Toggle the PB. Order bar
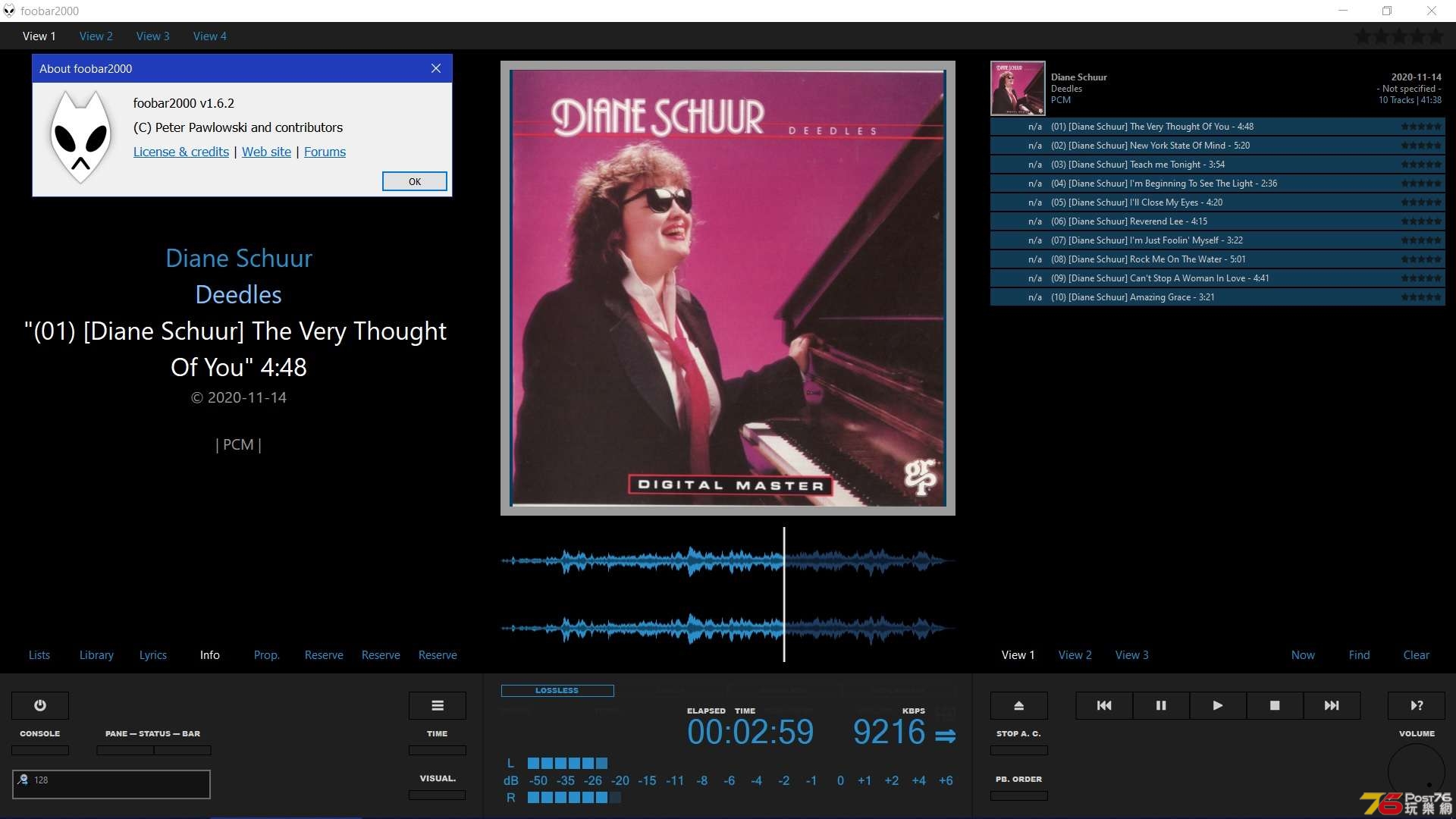Viewport: 1456px width, 819px height. (x=1019, y=795)
